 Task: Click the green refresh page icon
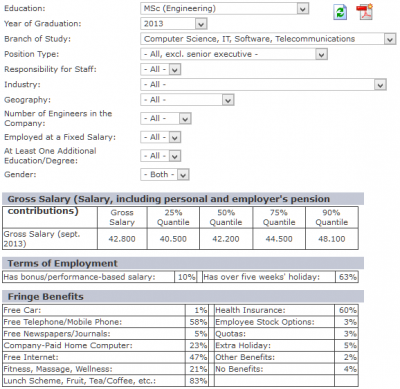pyautogui.click(x=340, y=13)
